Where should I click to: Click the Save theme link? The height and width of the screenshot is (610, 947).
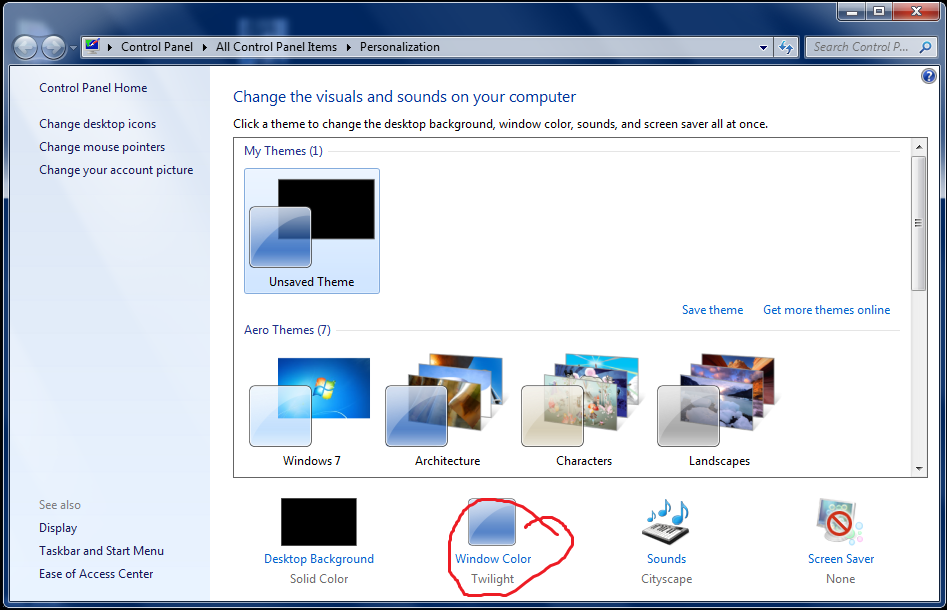713,310
